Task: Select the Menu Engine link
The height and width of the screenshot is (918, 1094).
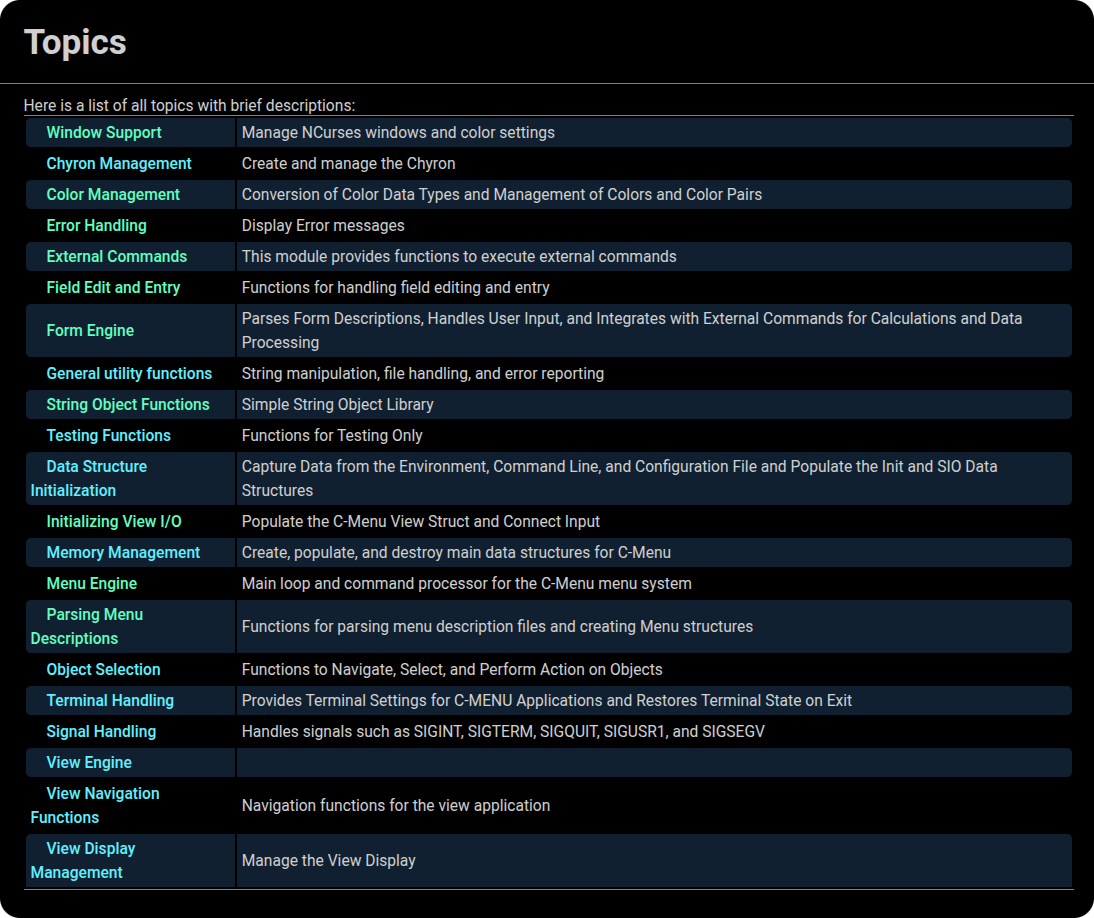Action: click(x=92, y=583)
